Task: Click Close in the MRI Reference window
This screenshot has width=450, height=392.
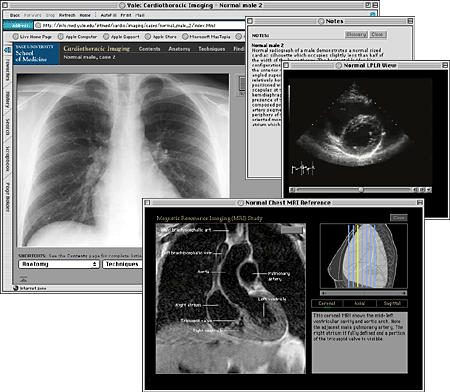Action: (x=399, y=218)
